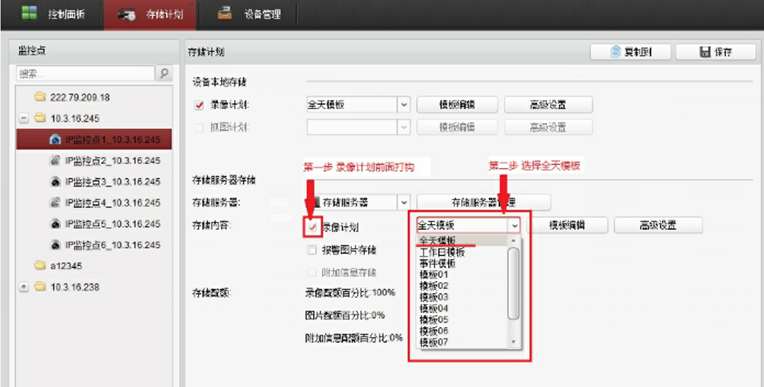Click the magnifier search icon
The image size is (764, 387).
click(x=165, y=74)
